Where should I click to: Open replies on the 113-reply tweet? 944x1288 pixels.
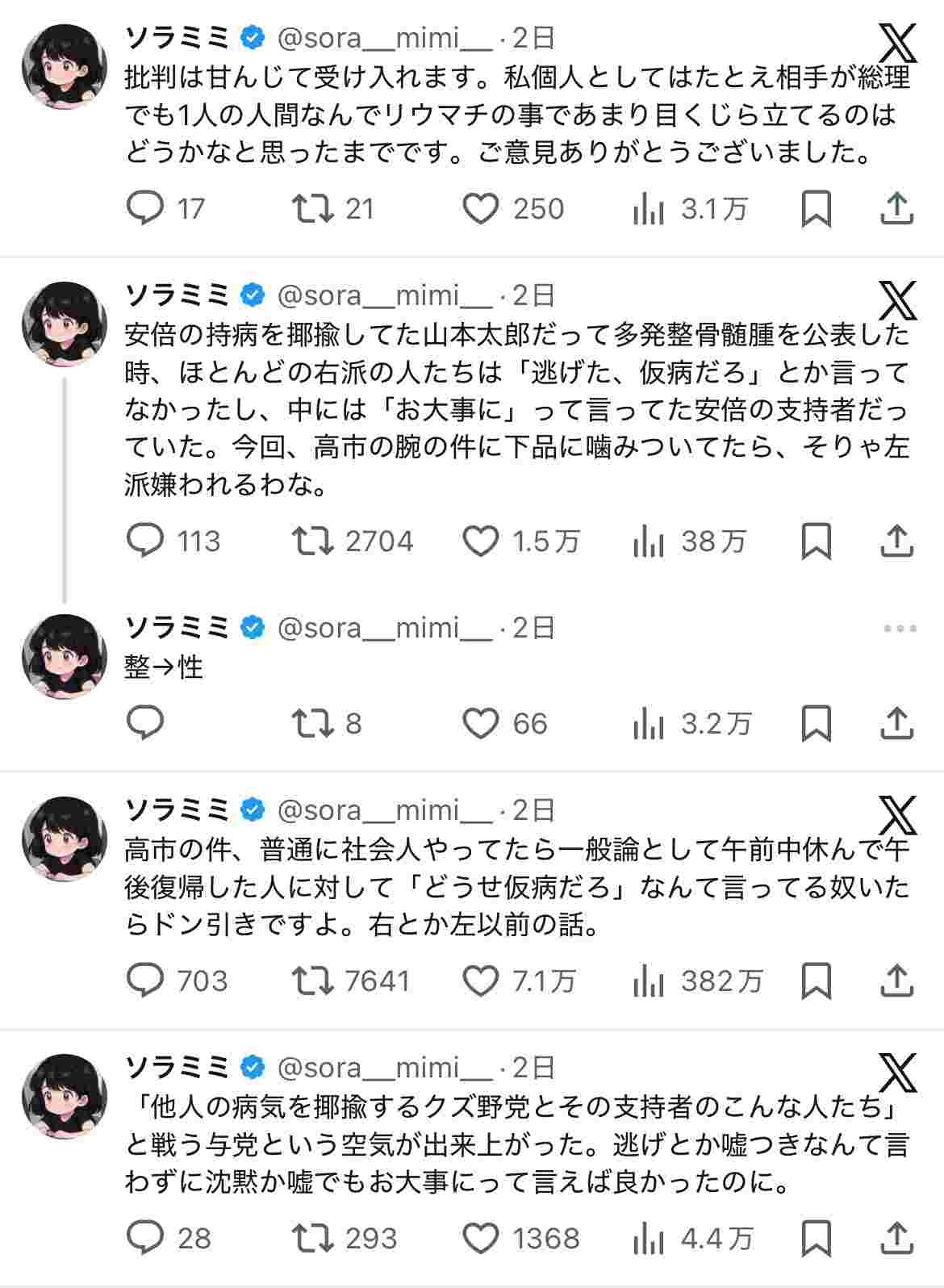(x=146, y=541)
